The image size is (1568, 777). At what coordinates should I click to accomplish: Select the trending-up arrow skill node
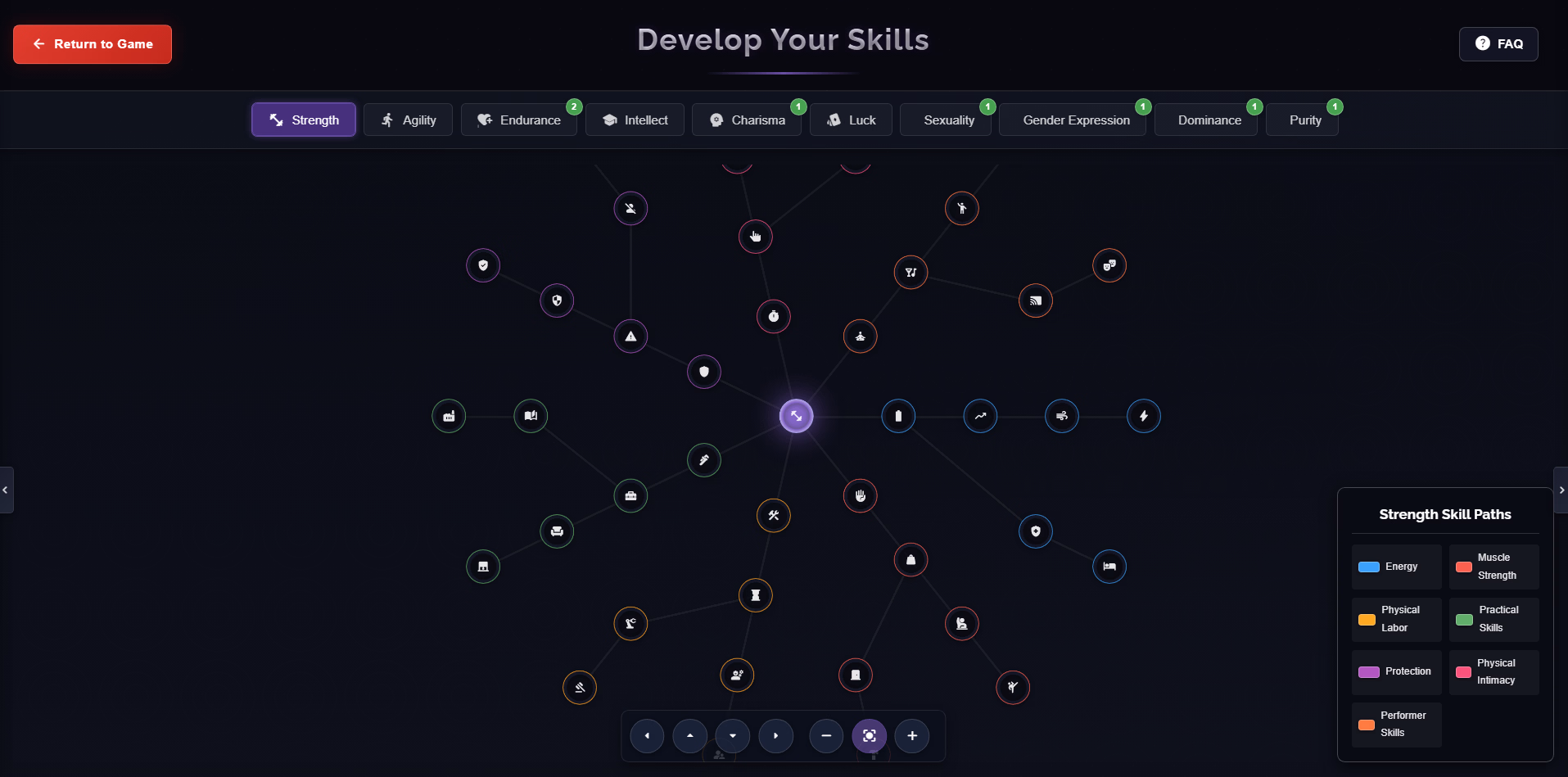point(980,416)
